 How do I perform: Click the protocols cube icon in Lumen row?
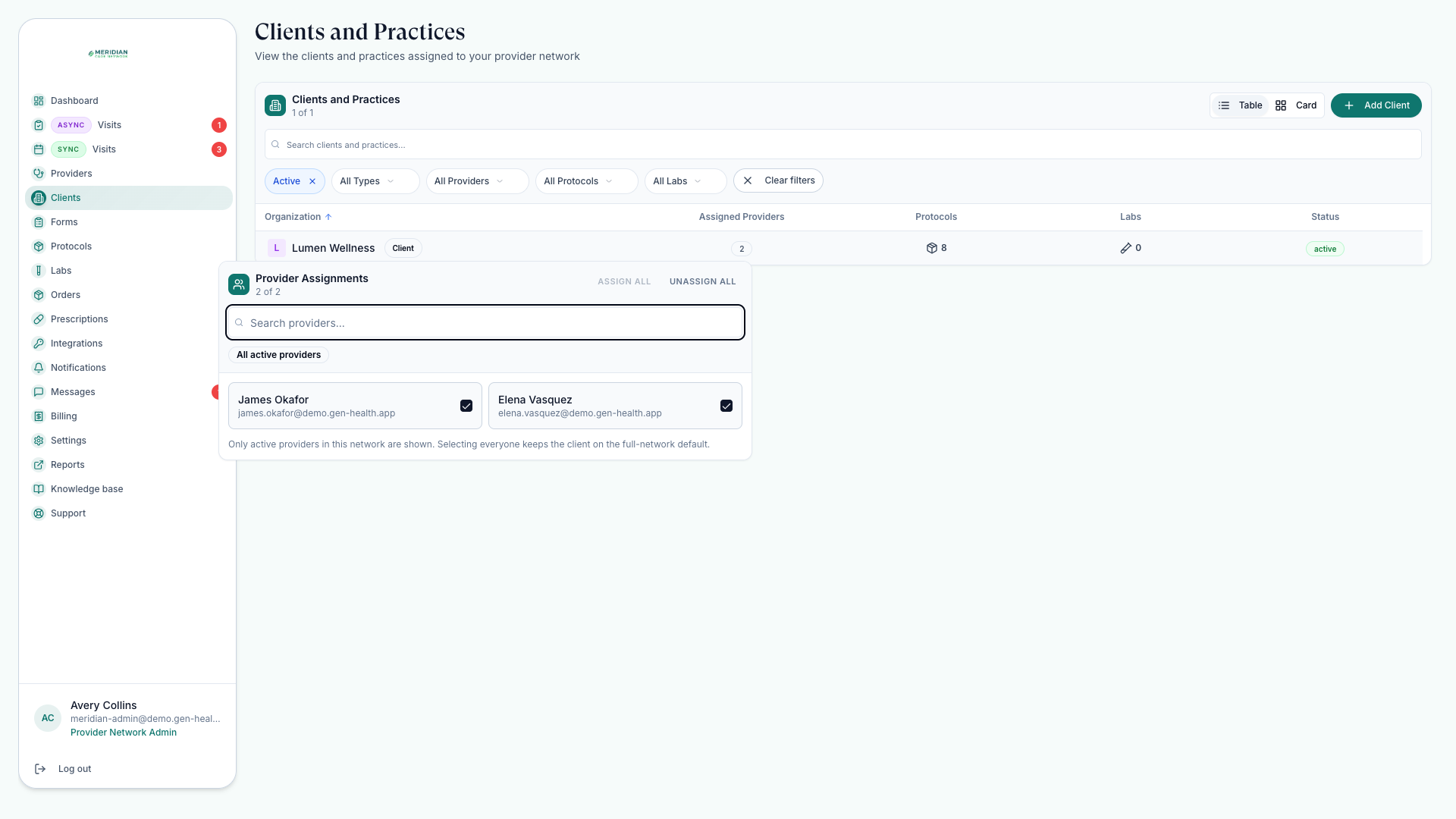[932, 248]
